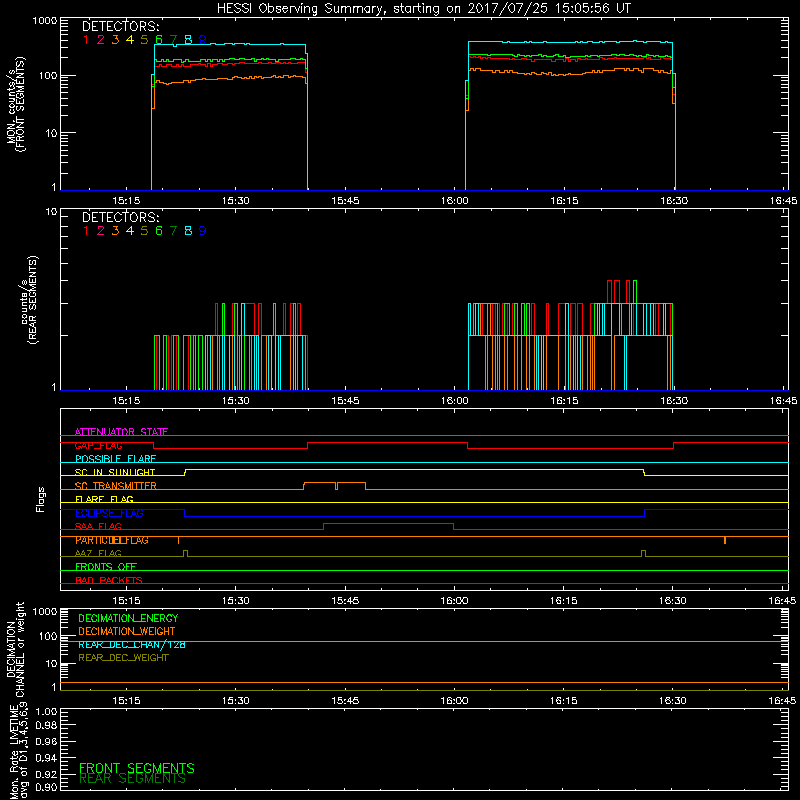Click 15:15 tick label under decimation plot

point(126,701)
